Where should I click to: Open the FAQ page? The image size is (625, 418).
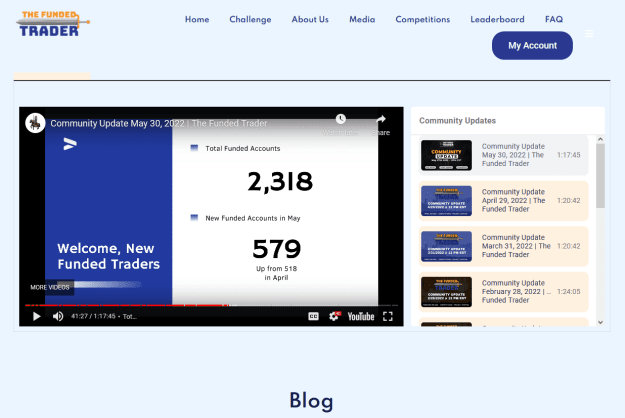554,19
